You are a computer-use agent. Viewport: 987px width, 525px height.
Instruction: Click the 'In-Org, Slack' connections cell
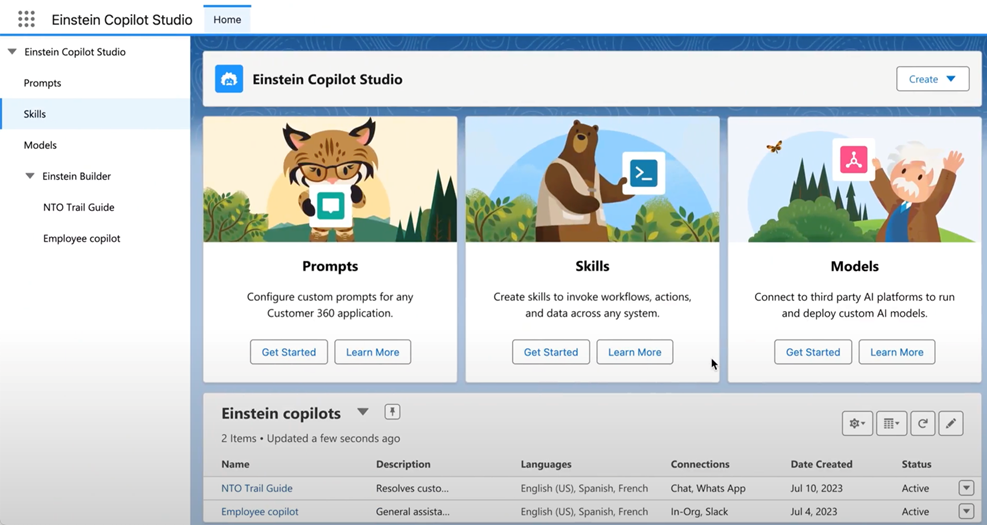click(x=699, y=512)
